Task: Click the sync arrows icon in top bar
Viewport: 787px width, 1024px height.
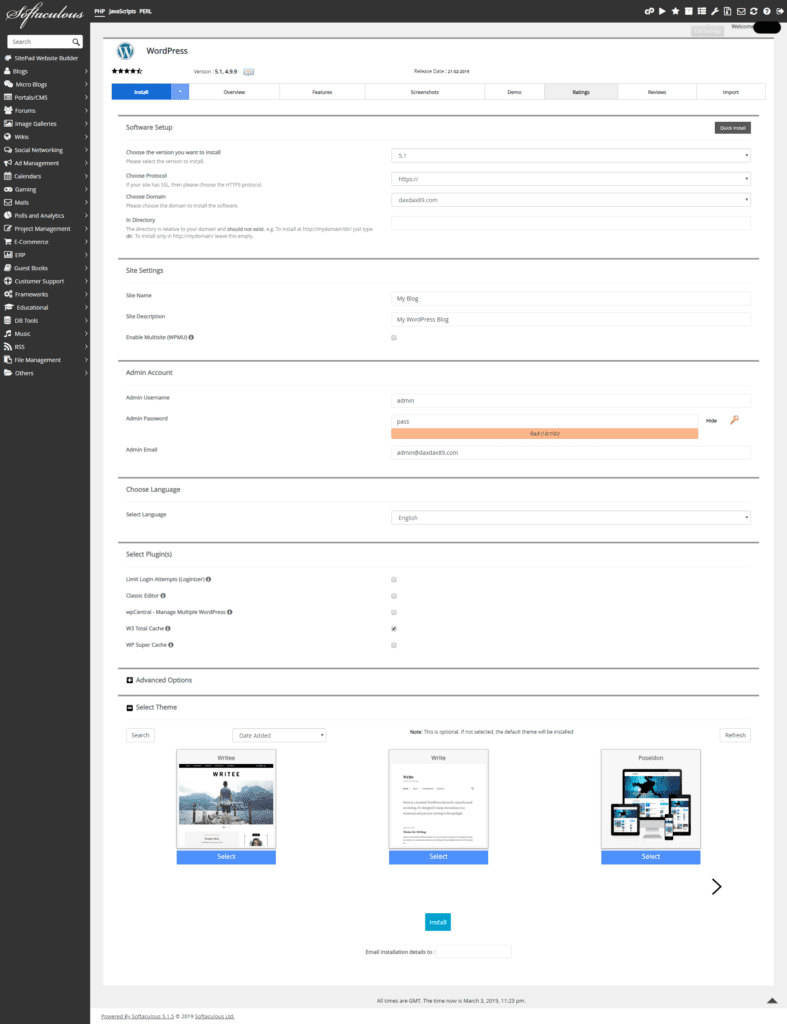Action: (754, 11)
